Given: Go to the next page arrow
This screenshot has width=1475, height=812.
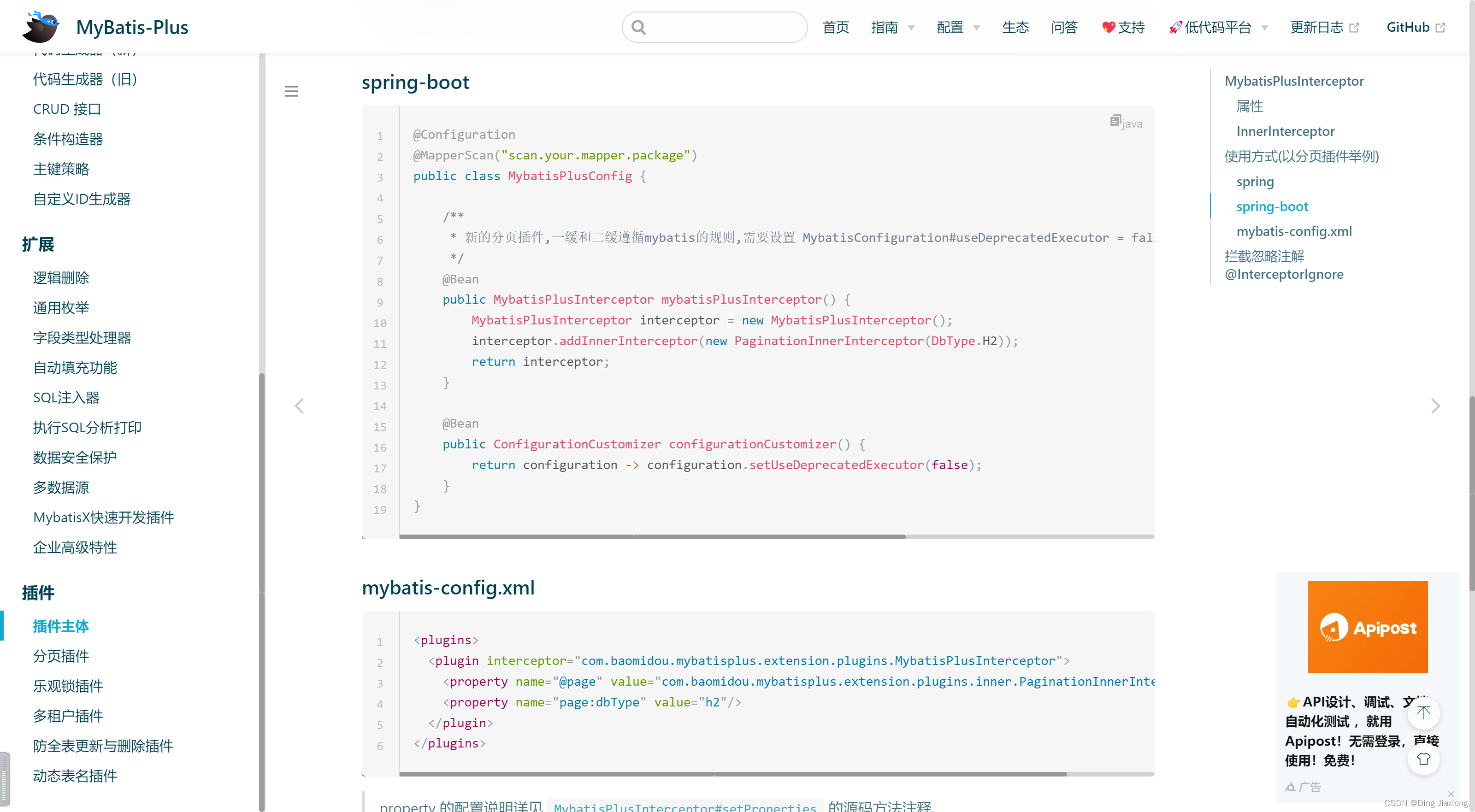Looking at the screenshot, I should pyautogui.click(x=1435, y=406).
